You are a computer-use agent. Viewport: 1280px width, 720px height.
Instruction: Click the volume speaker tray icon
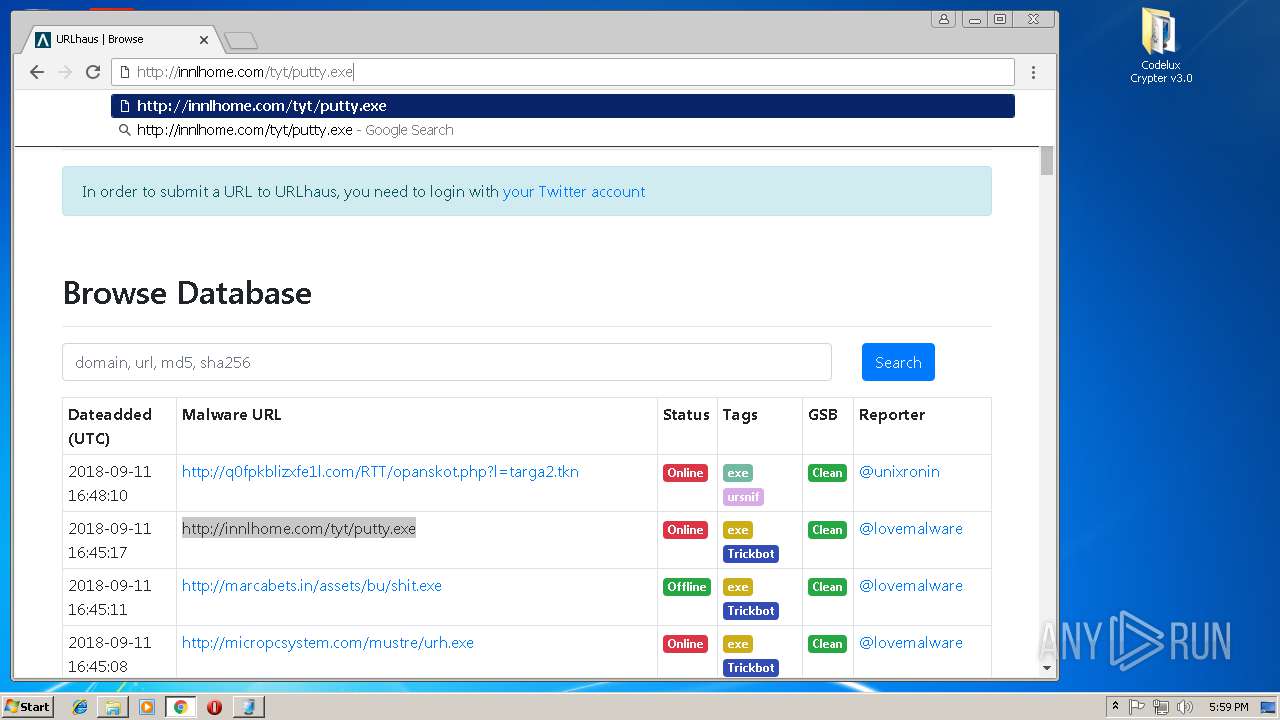pos(1185,707)
